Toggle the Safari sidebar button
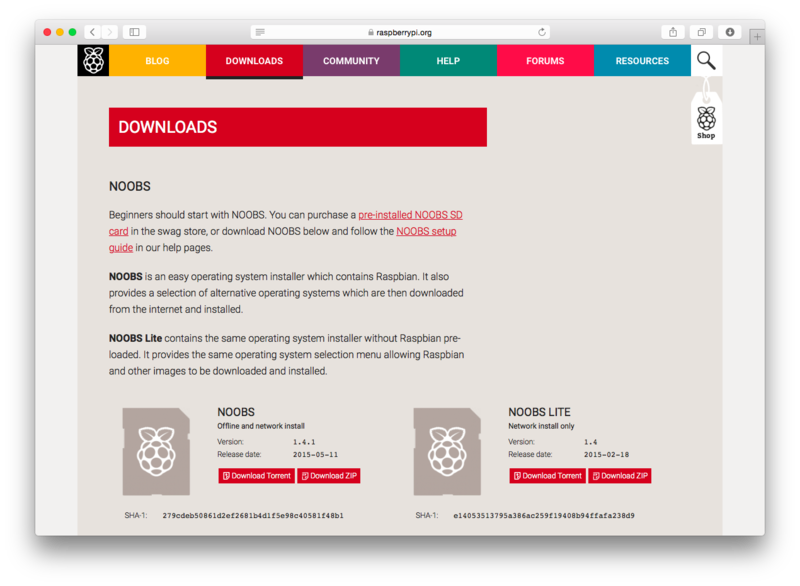 [135, 32]
